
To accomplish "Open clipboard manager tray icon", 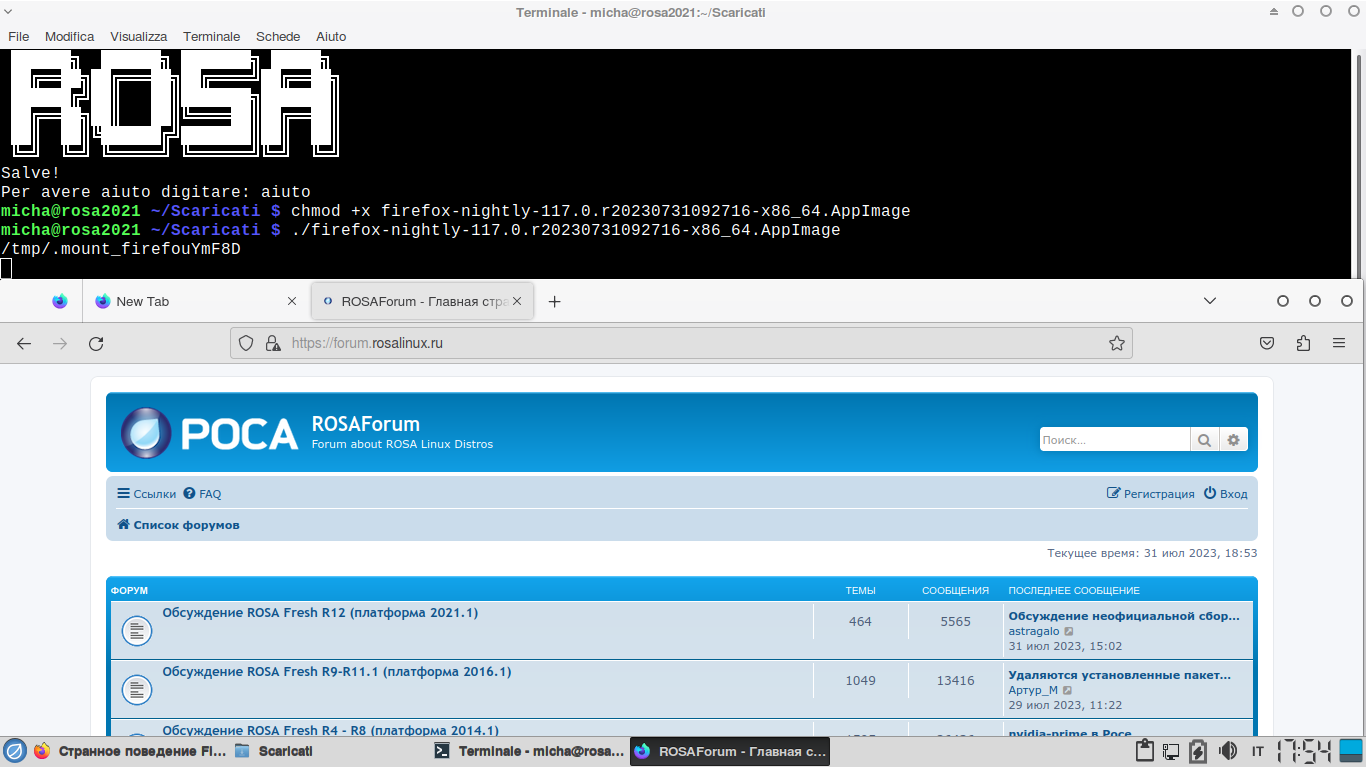I will click(1146, 751).
